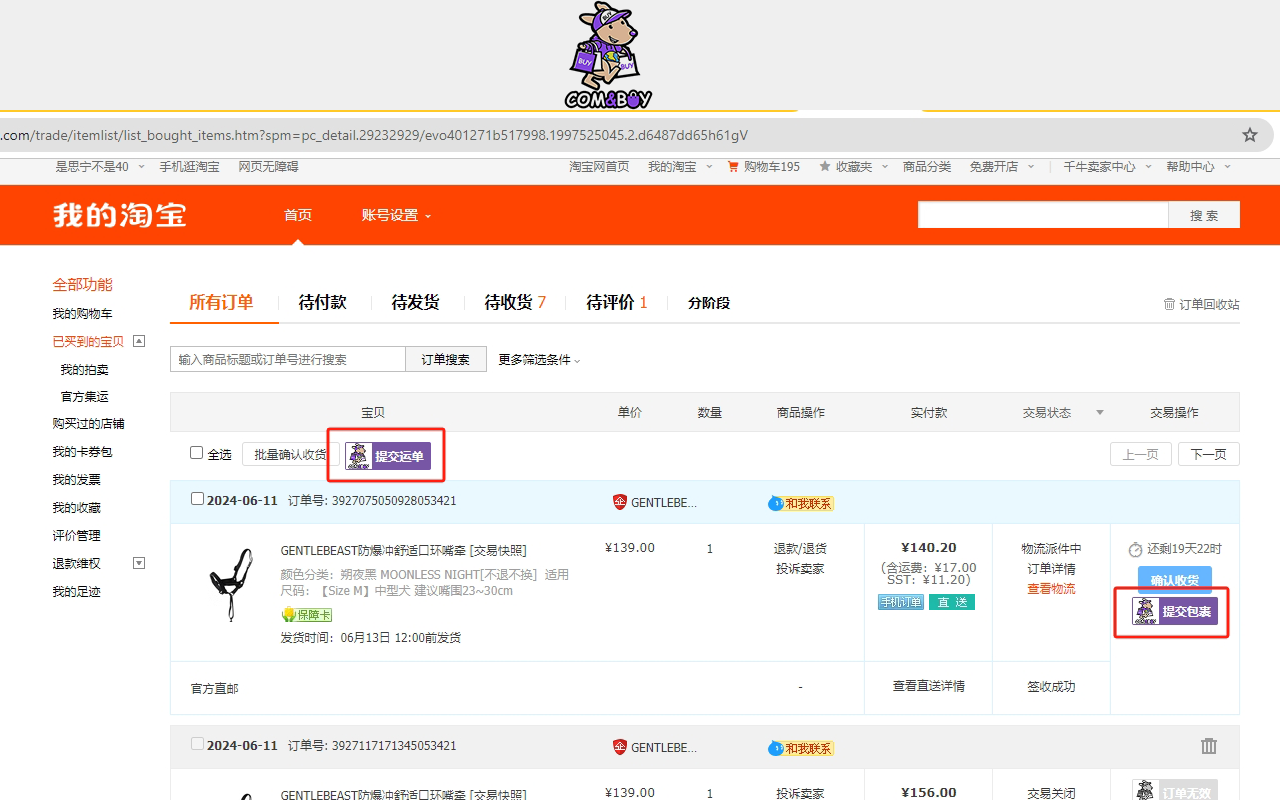Click 保障卡 badge
Viewport: 1280px width, 800px height.
click(x=307, y=614)
